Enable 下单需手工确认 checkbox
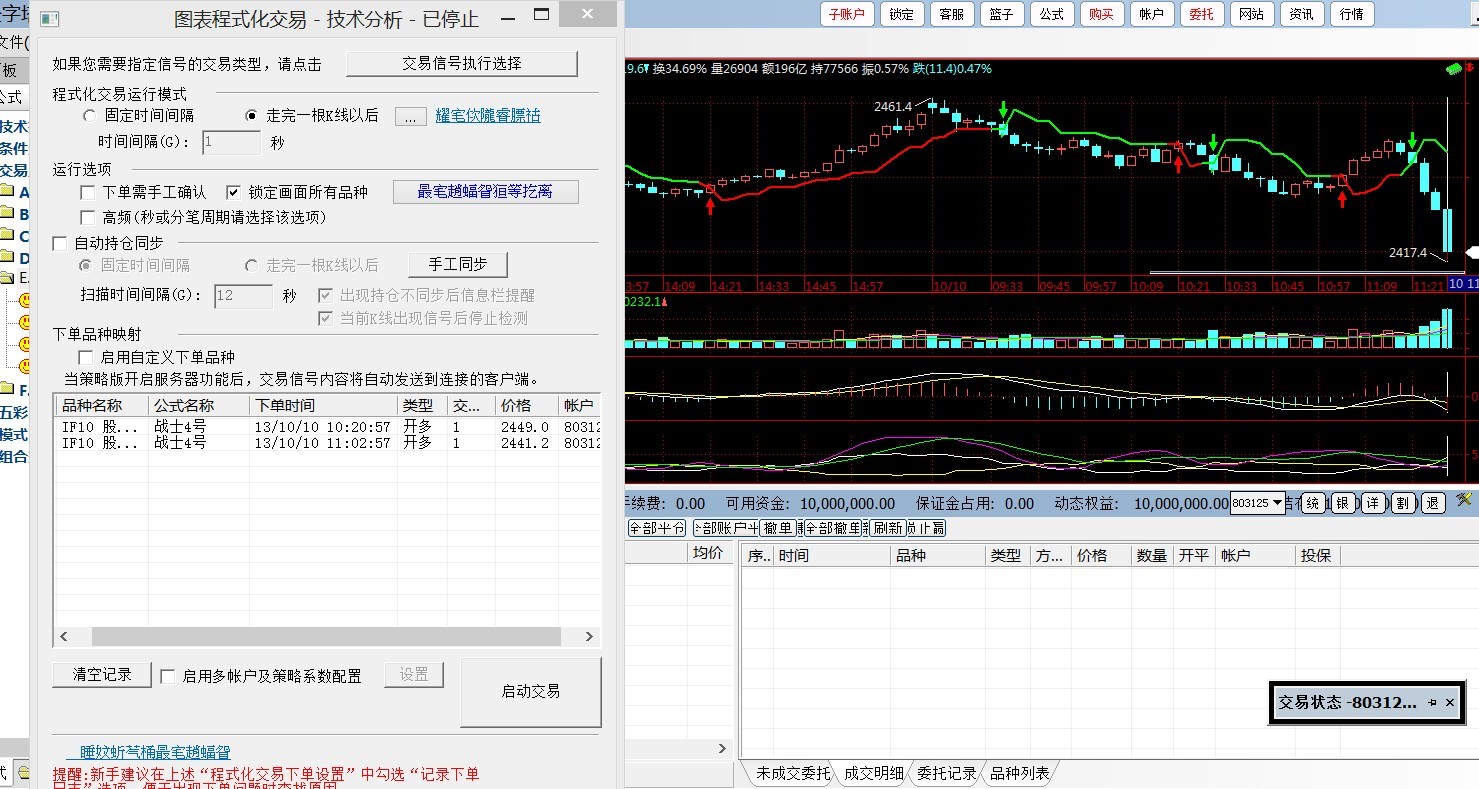Screen dimensions: 1479x789 click(87, 193)
